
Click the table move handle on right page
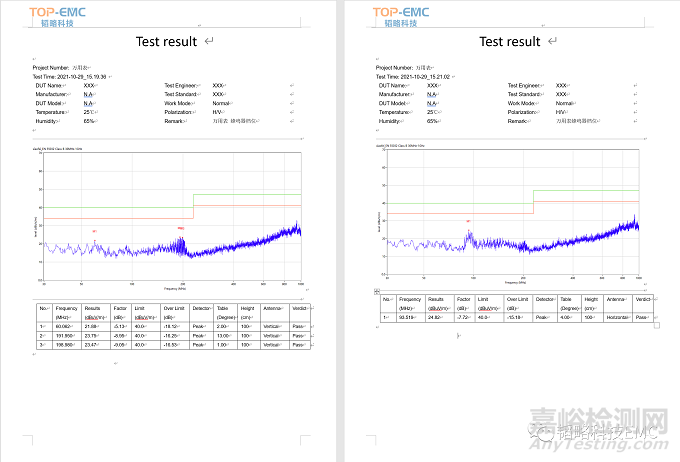(x=374, y=292)
